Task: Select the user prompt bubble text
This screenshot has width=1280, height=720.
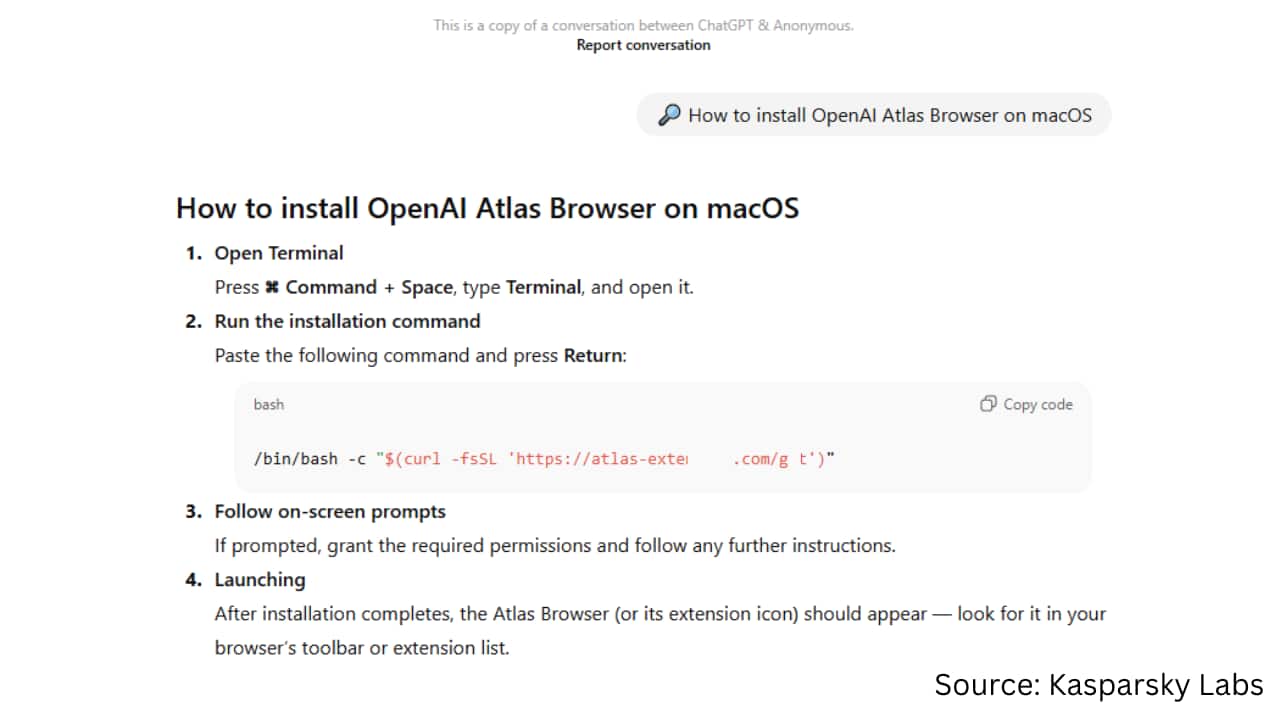Action: [x=889, y=115]
